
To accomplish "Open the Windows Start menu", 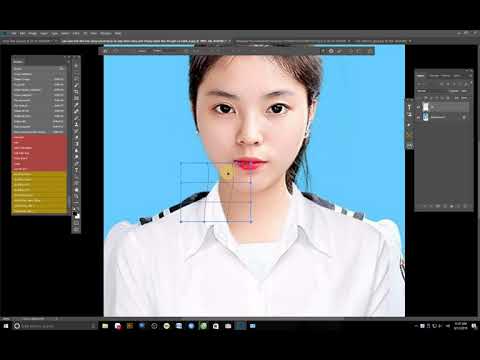I will point(6,326).
